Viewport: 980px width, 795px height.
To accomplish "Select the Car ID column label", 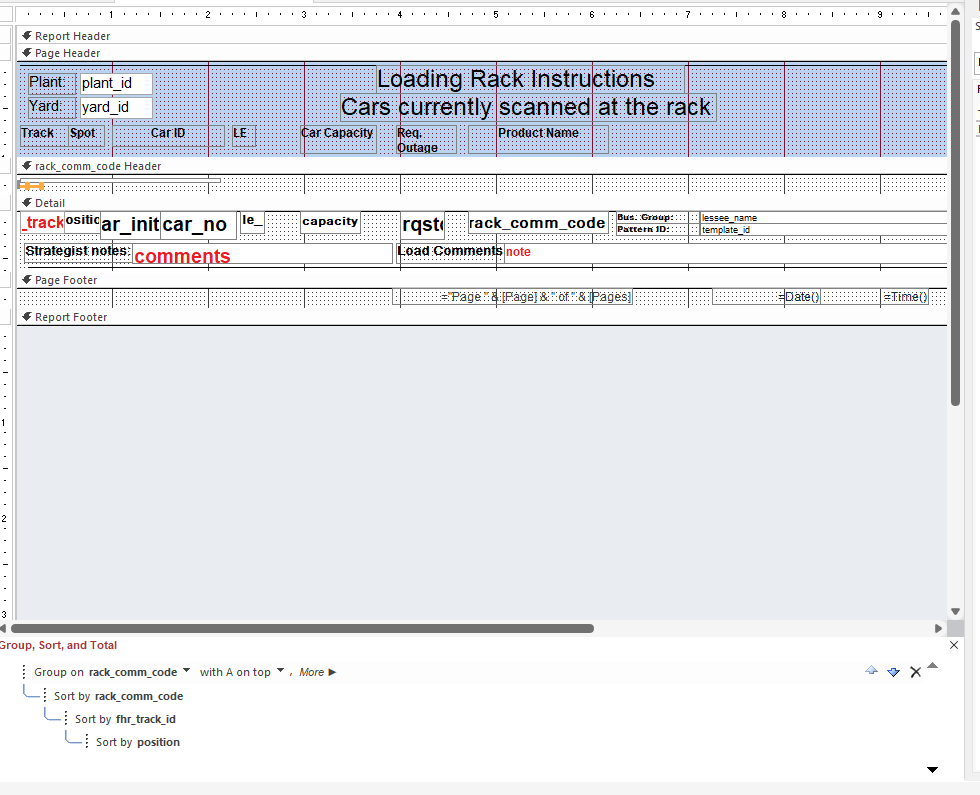I will click(168, 134).
